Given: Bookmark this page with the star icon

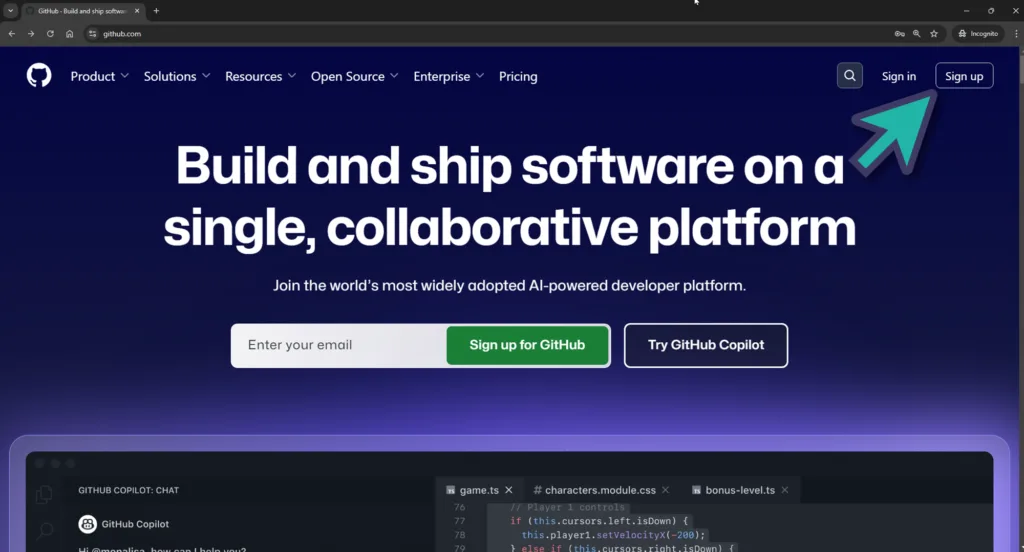Looking at the screenshot, I should pyautogui.click(x=934, y=33).
